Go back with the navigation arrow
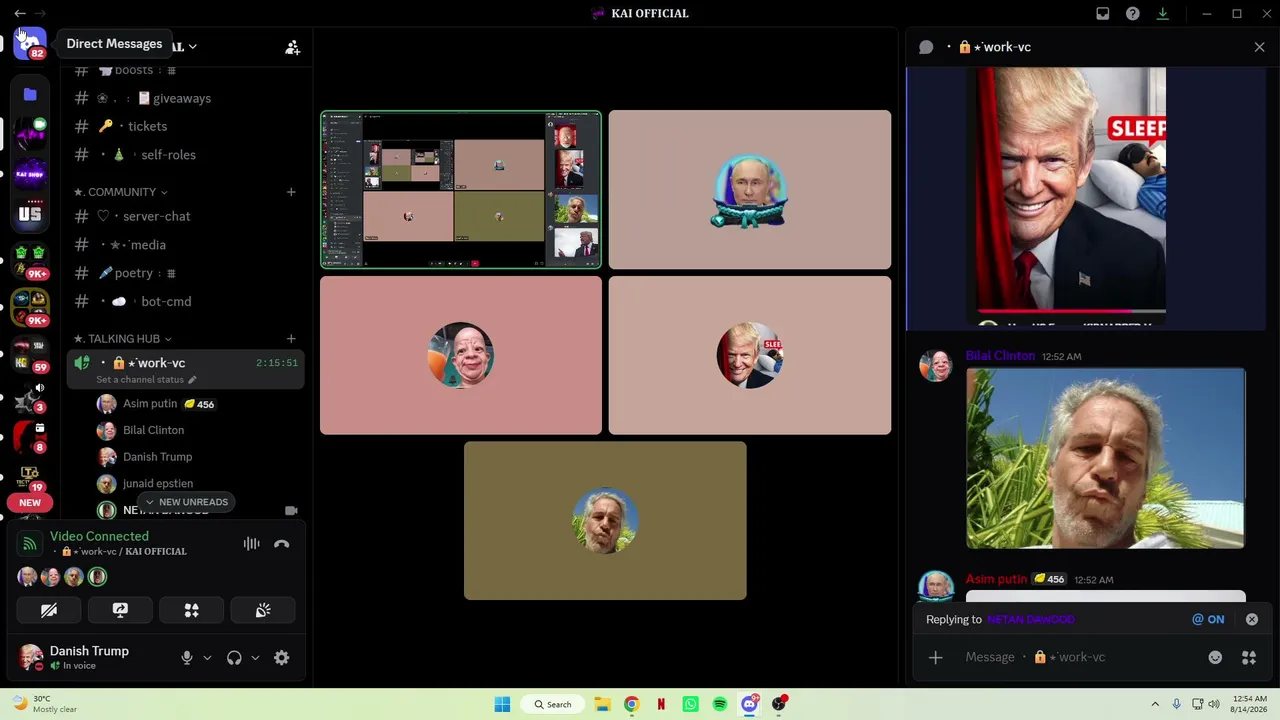1280x720 pixels. point(20,13)
